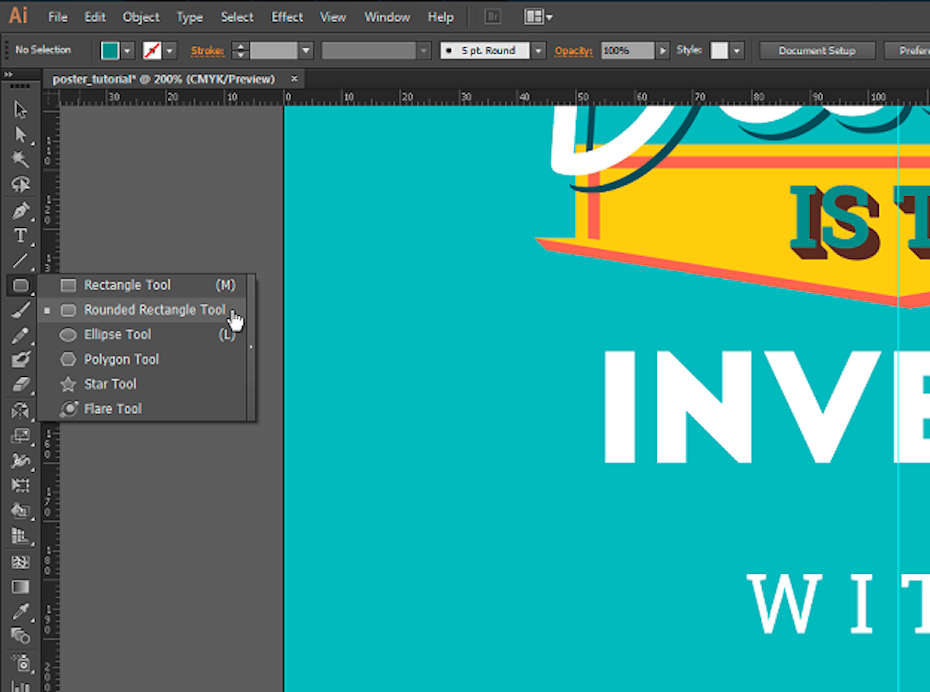Select the Magic Wand tool

pos(20,160)
